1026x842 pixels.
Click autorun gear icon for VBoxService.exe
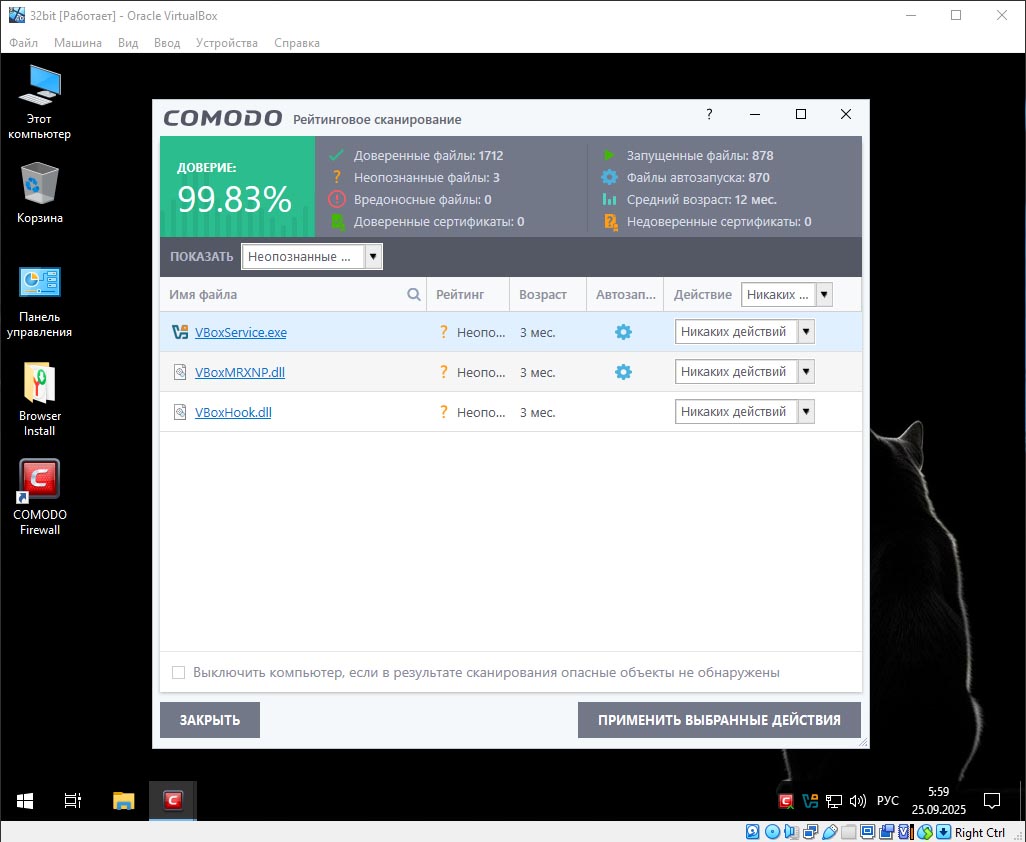tap(623, 332)
